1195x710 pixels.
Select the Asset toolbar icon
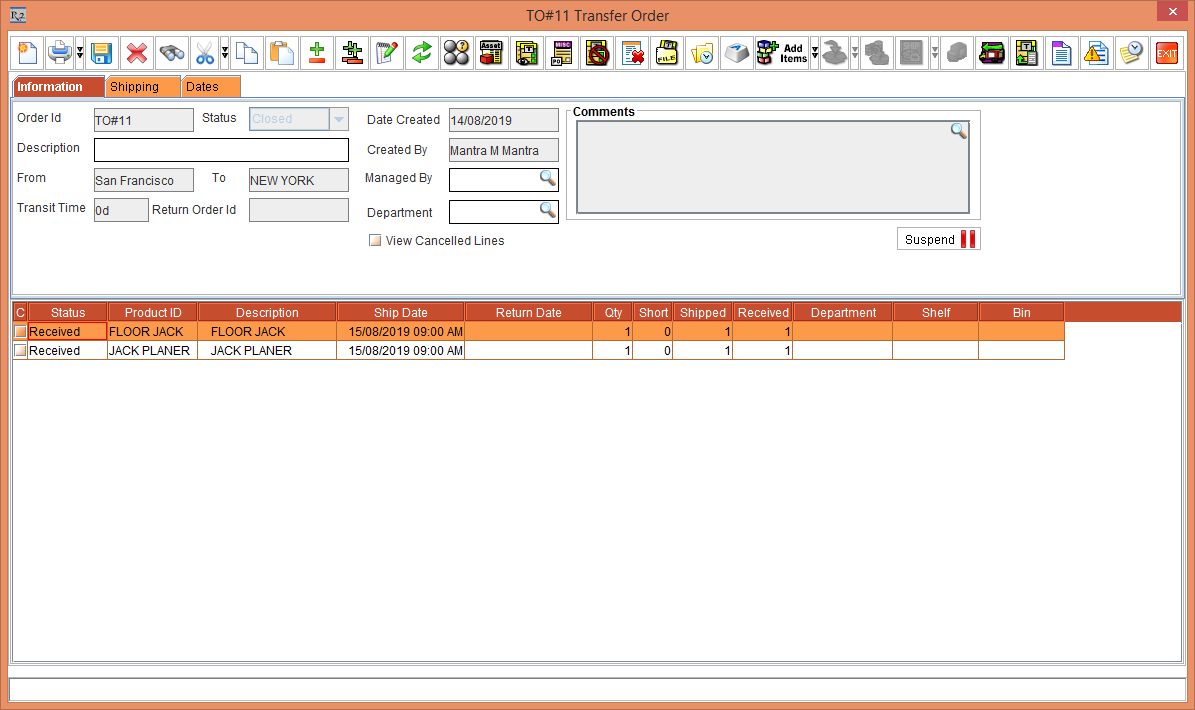[x=491, y=53]
